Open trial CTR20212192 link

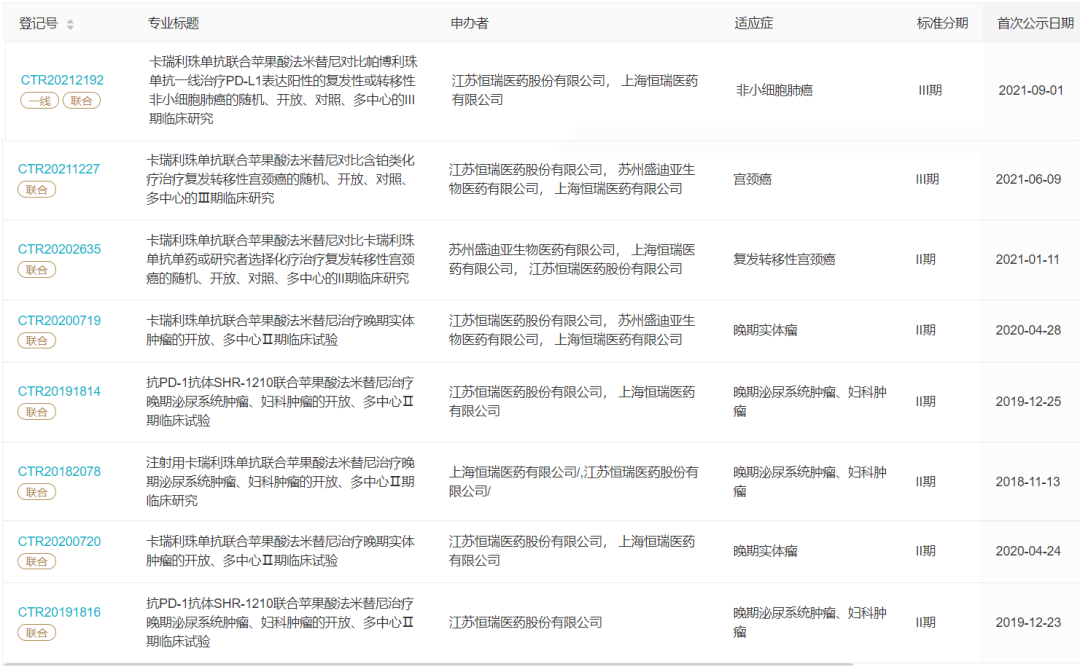pyautogui.click(x=62, y=80)
